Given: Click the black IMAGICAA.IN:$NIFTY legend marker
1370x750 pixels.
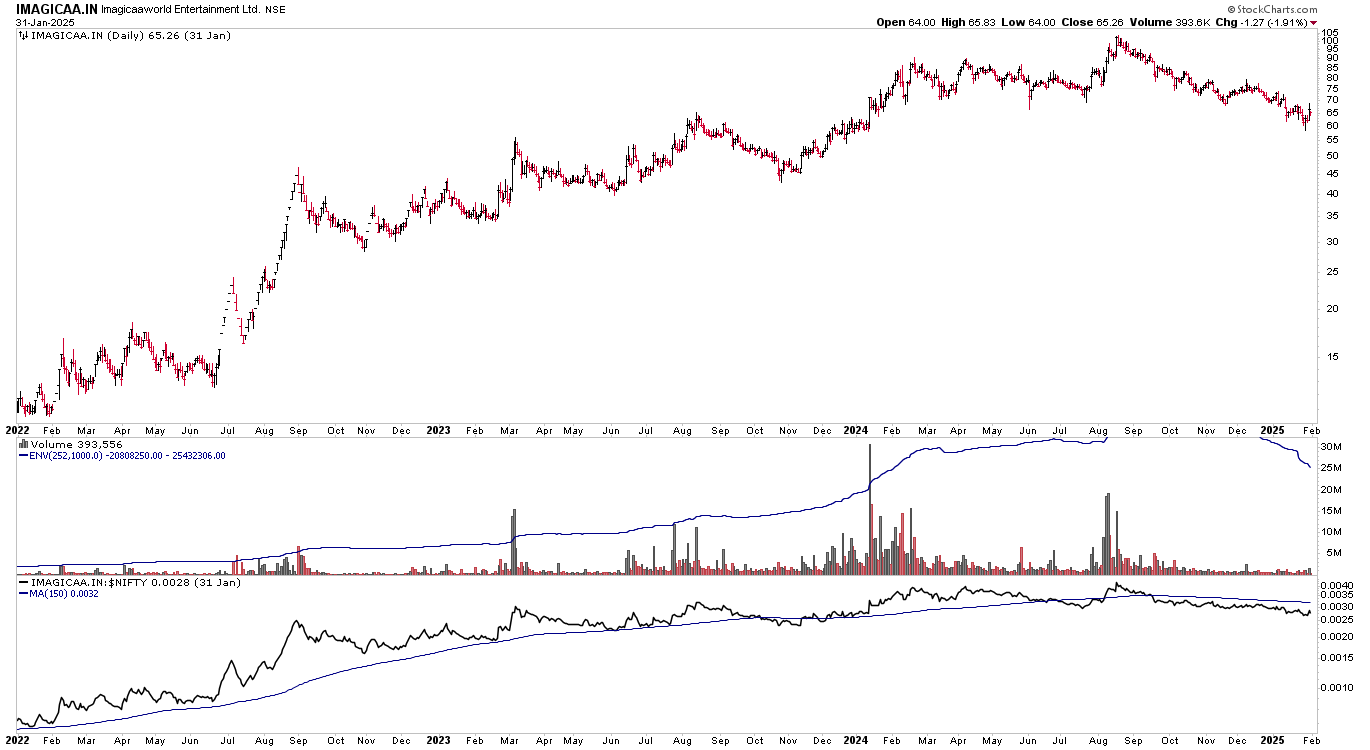Looking at the screenshot, I should point(24,581).
